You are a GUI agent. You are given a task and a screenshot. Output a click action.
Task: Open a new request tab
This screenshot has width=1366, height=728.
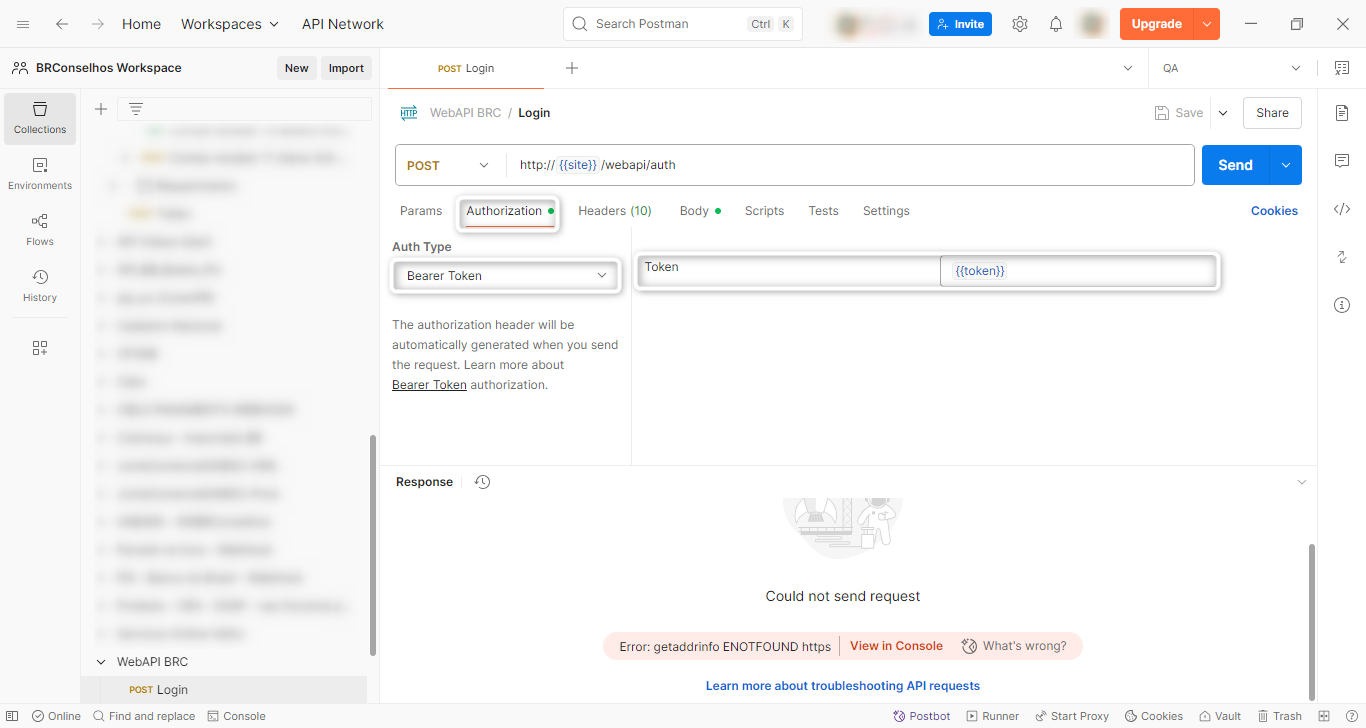click(572, 68)
